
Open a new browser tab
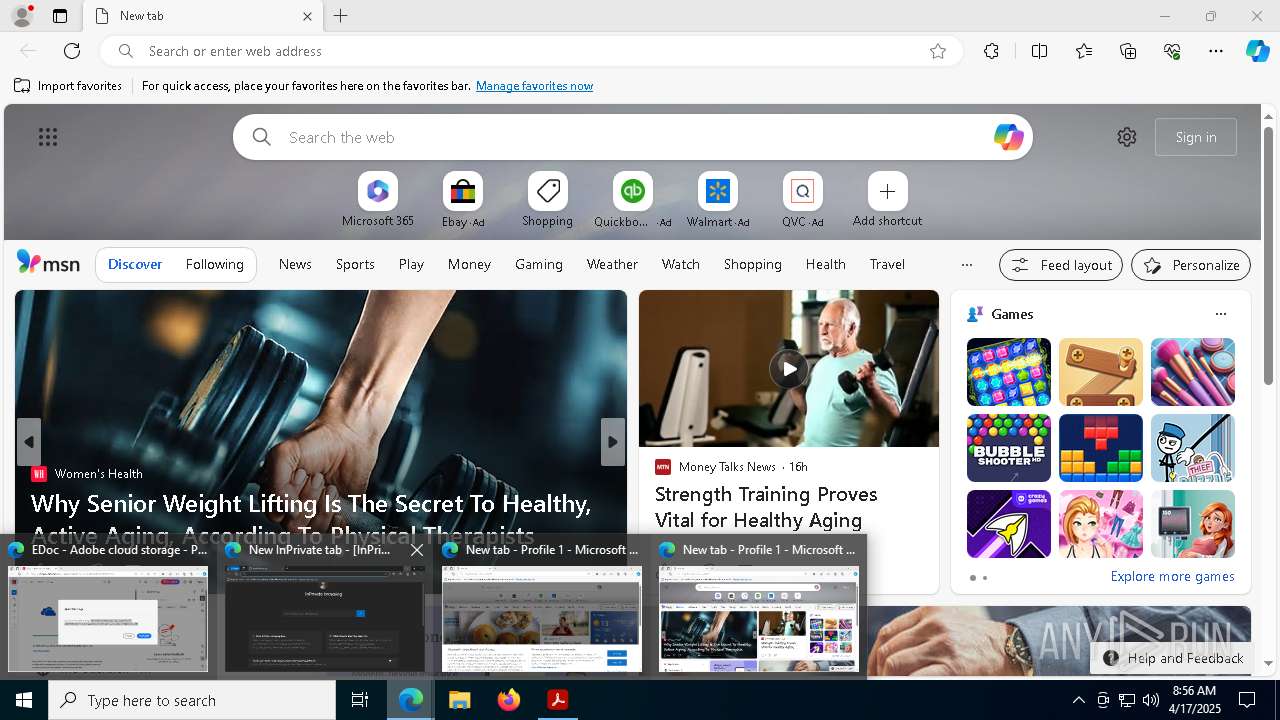(x=341, y=16)
